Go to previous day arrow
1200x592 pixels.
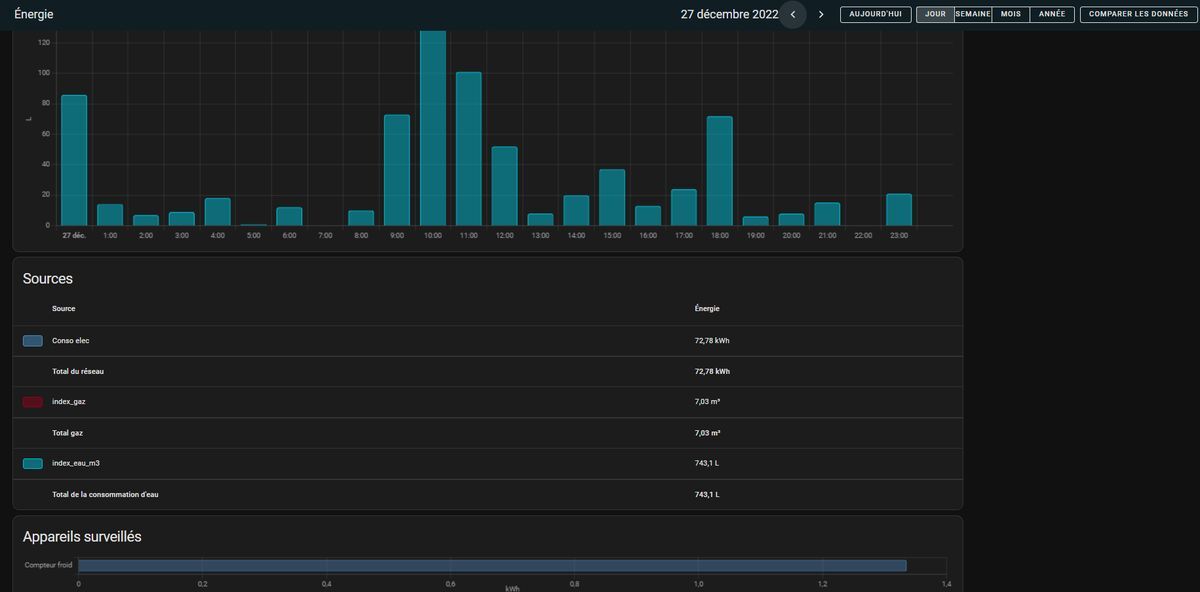pyautogui.click(x=793, y=15)
